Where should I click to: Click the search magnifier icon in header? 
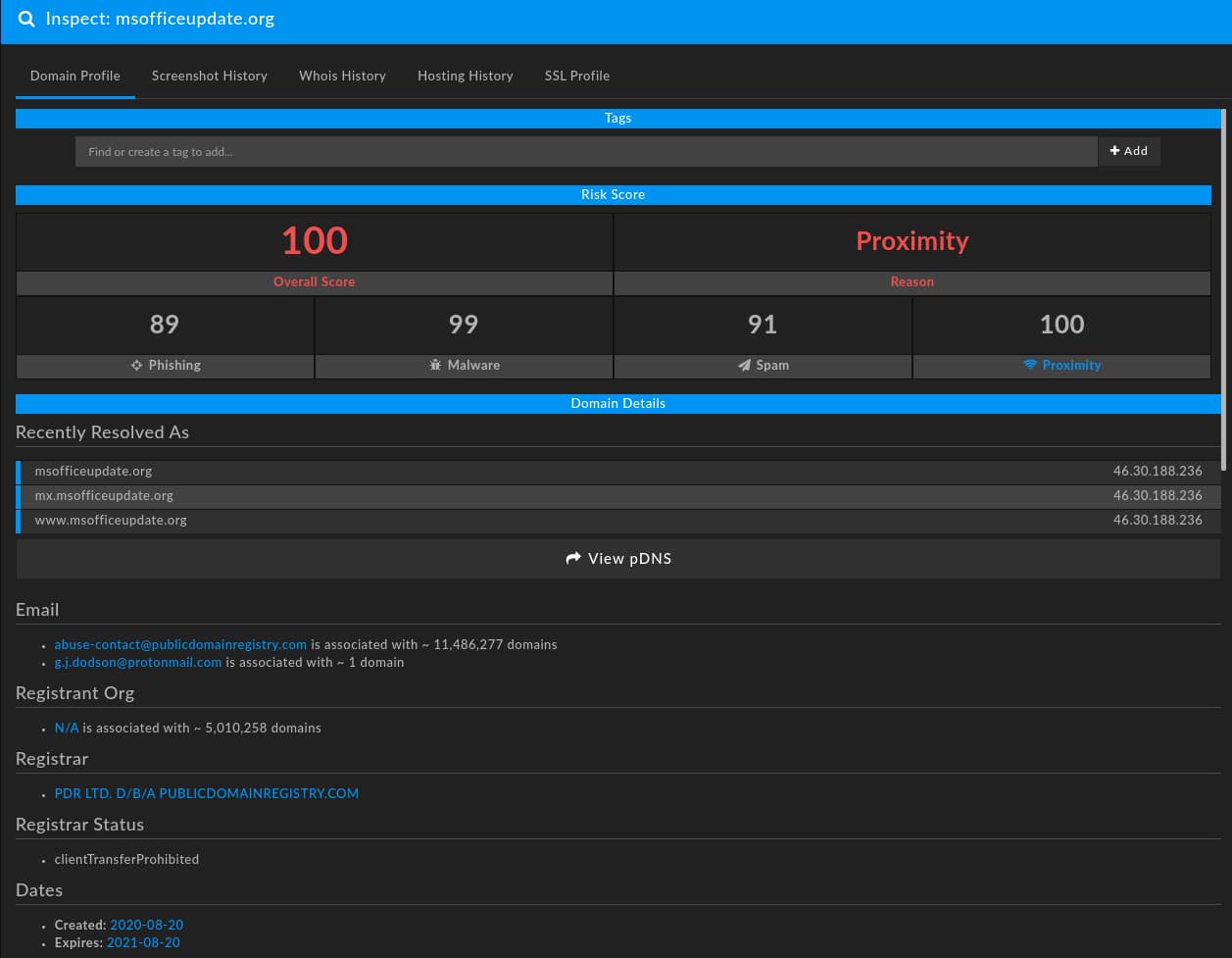(x=26, y=19)
